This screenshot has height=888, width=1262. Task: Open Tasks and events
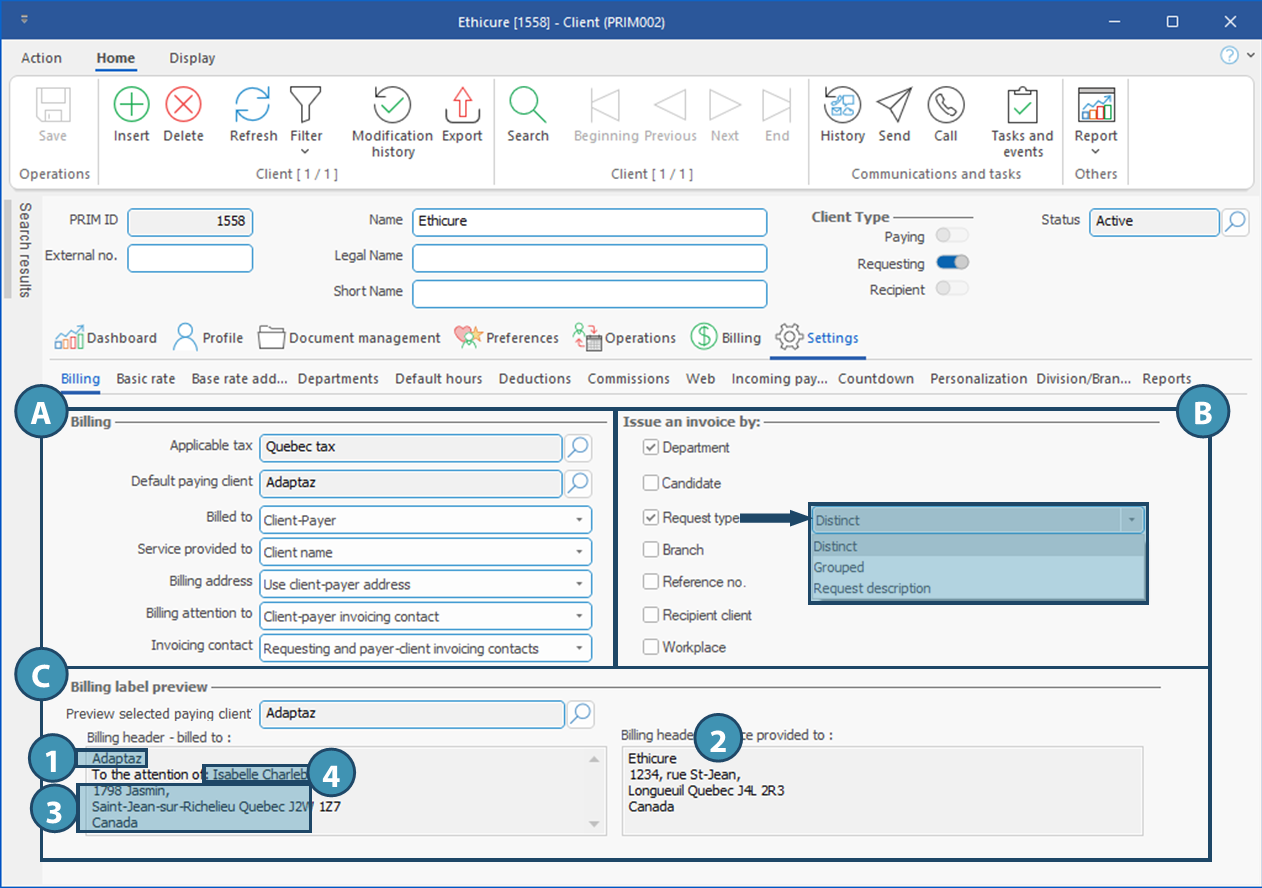coord(1022,105)
